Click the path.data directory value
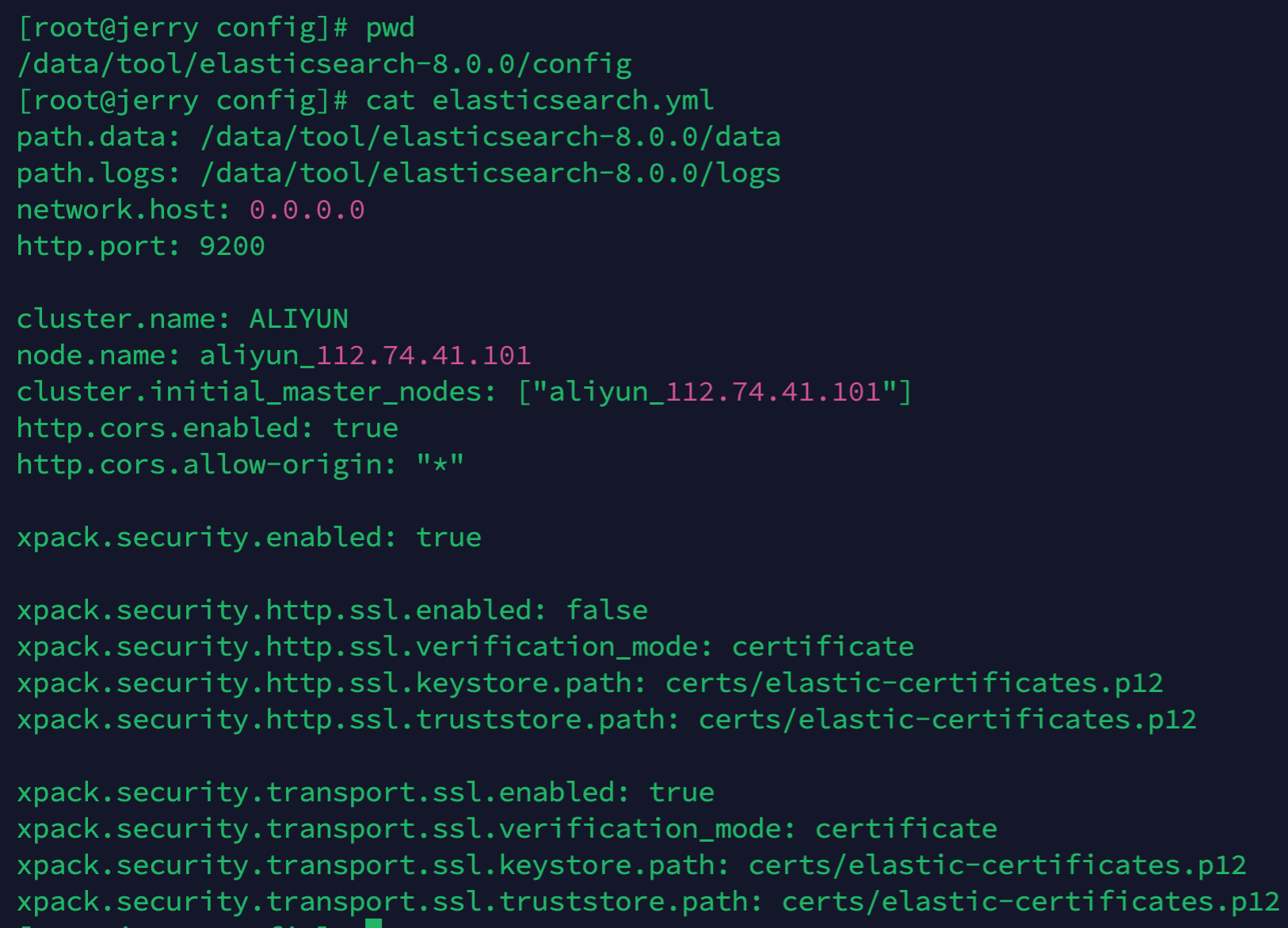 pyautogui.click(x=490, y=137)
